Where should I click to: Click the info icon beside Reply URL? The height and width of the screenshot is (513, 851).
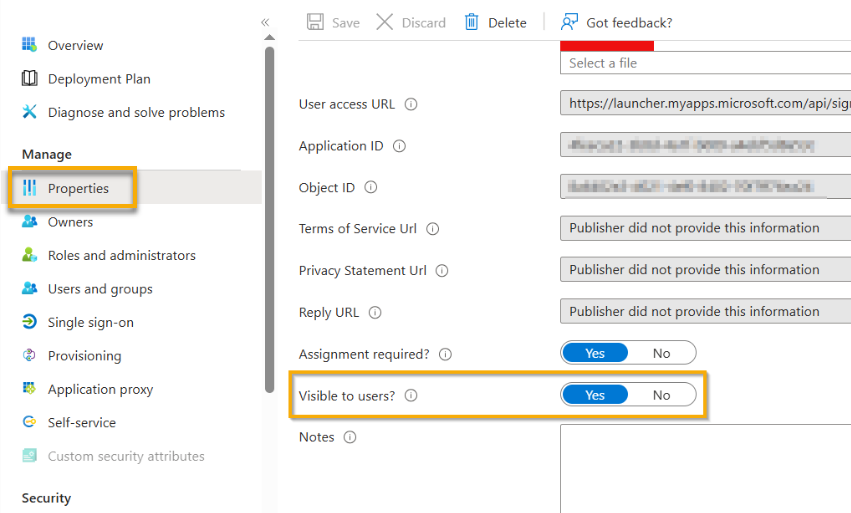click(375, 313)
